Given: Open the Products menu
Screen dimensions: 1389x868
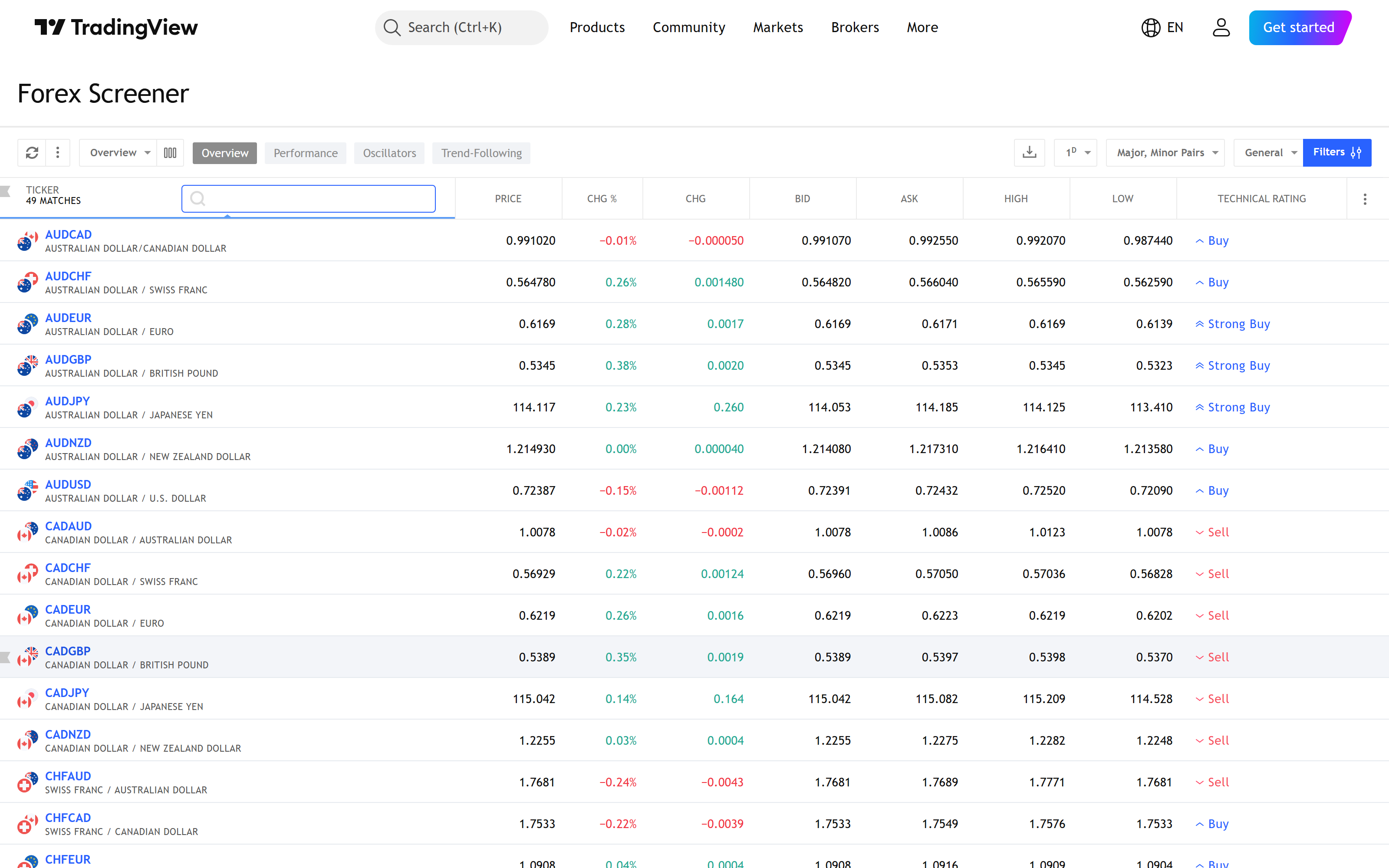Looking at the screenshot, I should click(597, 27).
